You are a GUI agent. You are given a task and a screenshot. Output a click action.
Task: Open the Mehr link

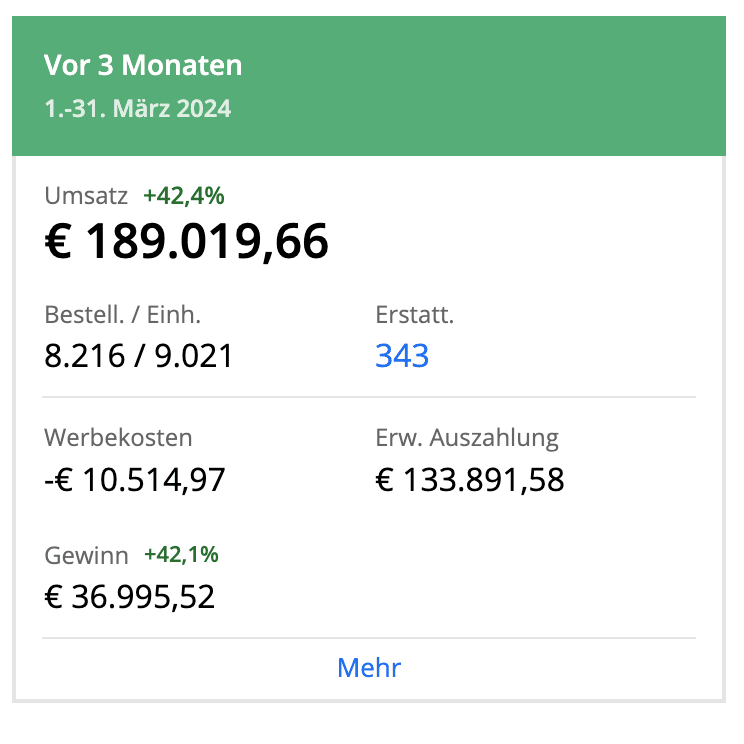[x=369, y=668]
